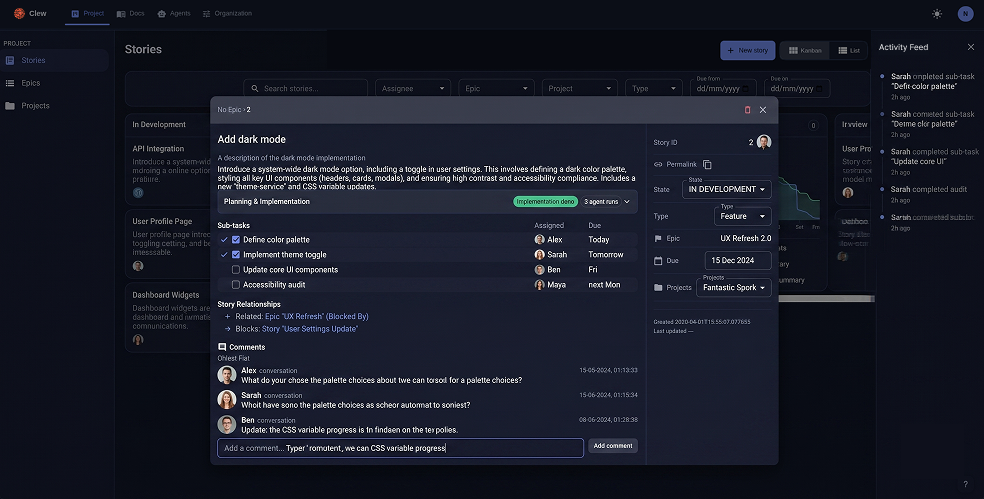Screen dimensions: 984x499
Task: Click the Permalink link icon
Action: (658, 164)
